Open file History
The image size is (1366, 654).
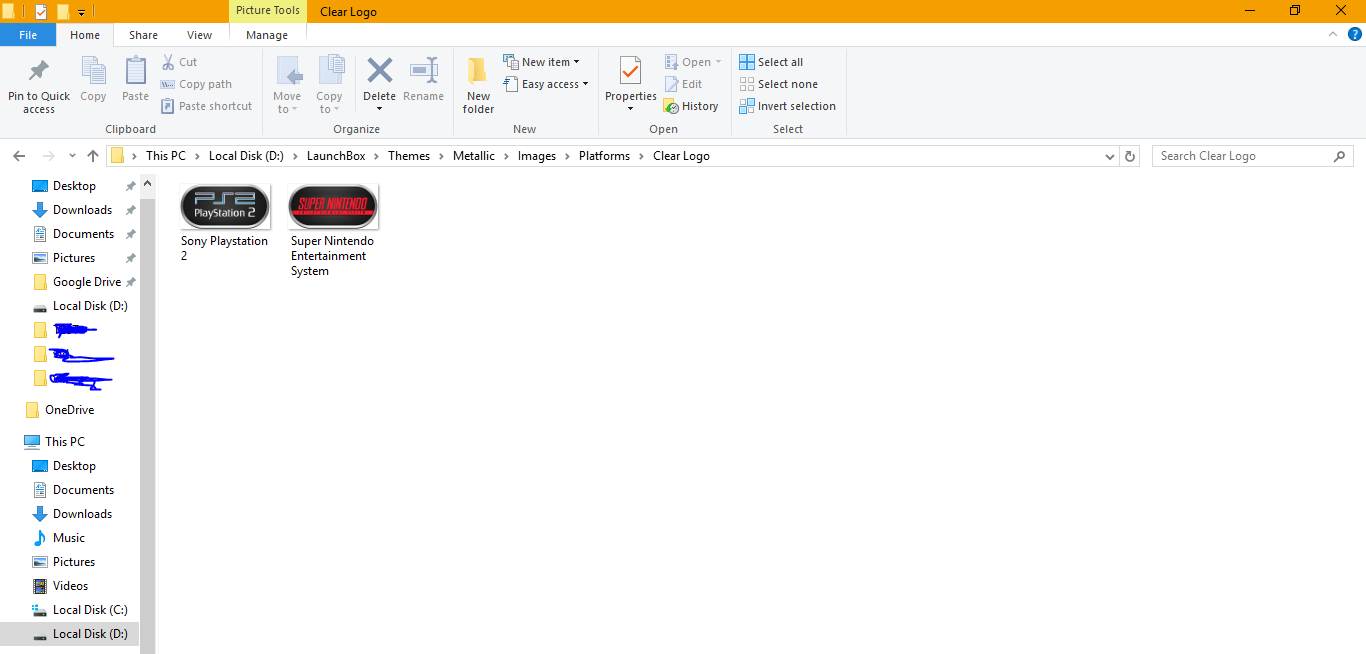(691, 106)
